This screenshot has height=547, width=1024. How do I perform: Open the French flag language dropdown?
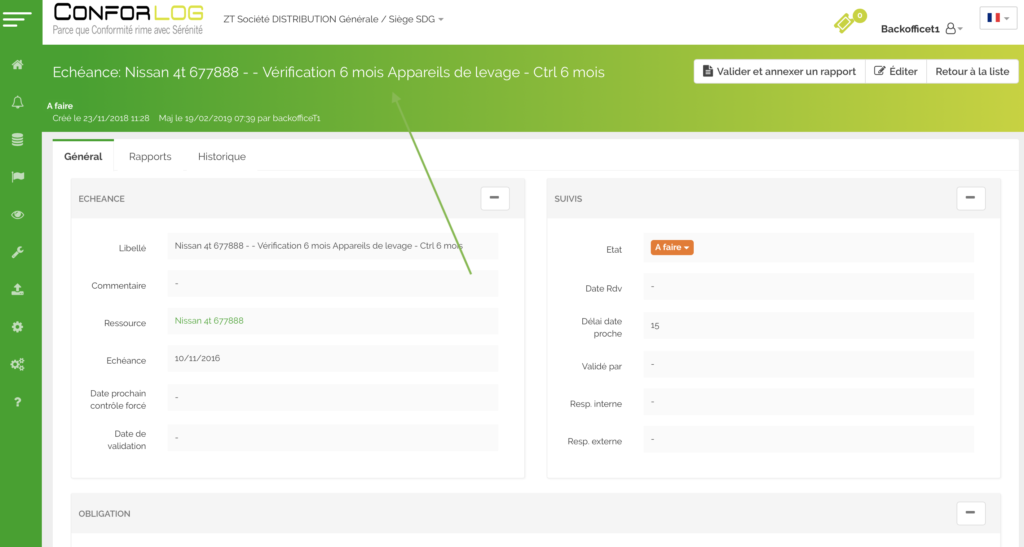[997, 18]
